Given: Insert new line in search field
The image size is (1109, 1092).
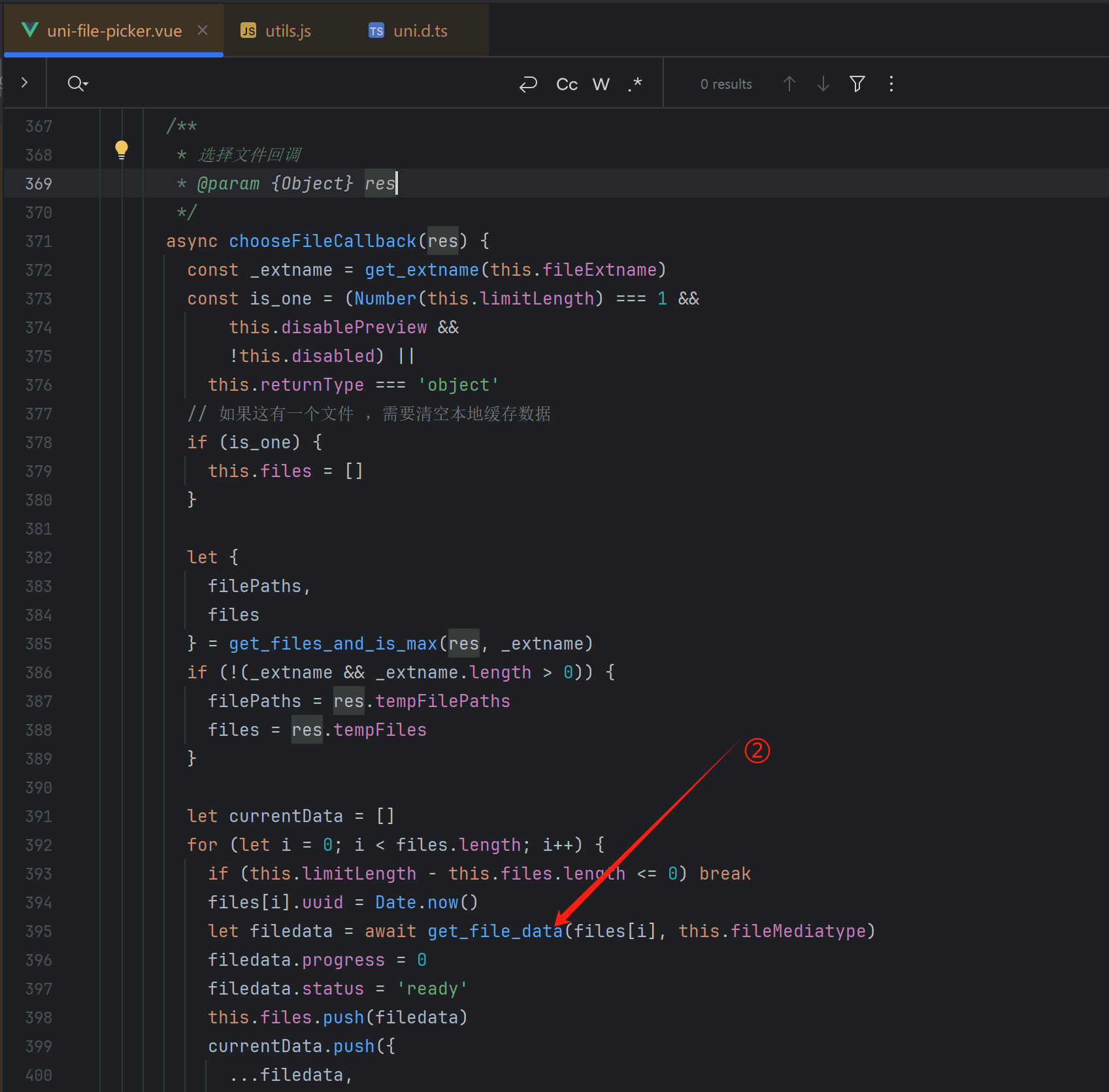Looking at the screenshot, I should [528, 84].
